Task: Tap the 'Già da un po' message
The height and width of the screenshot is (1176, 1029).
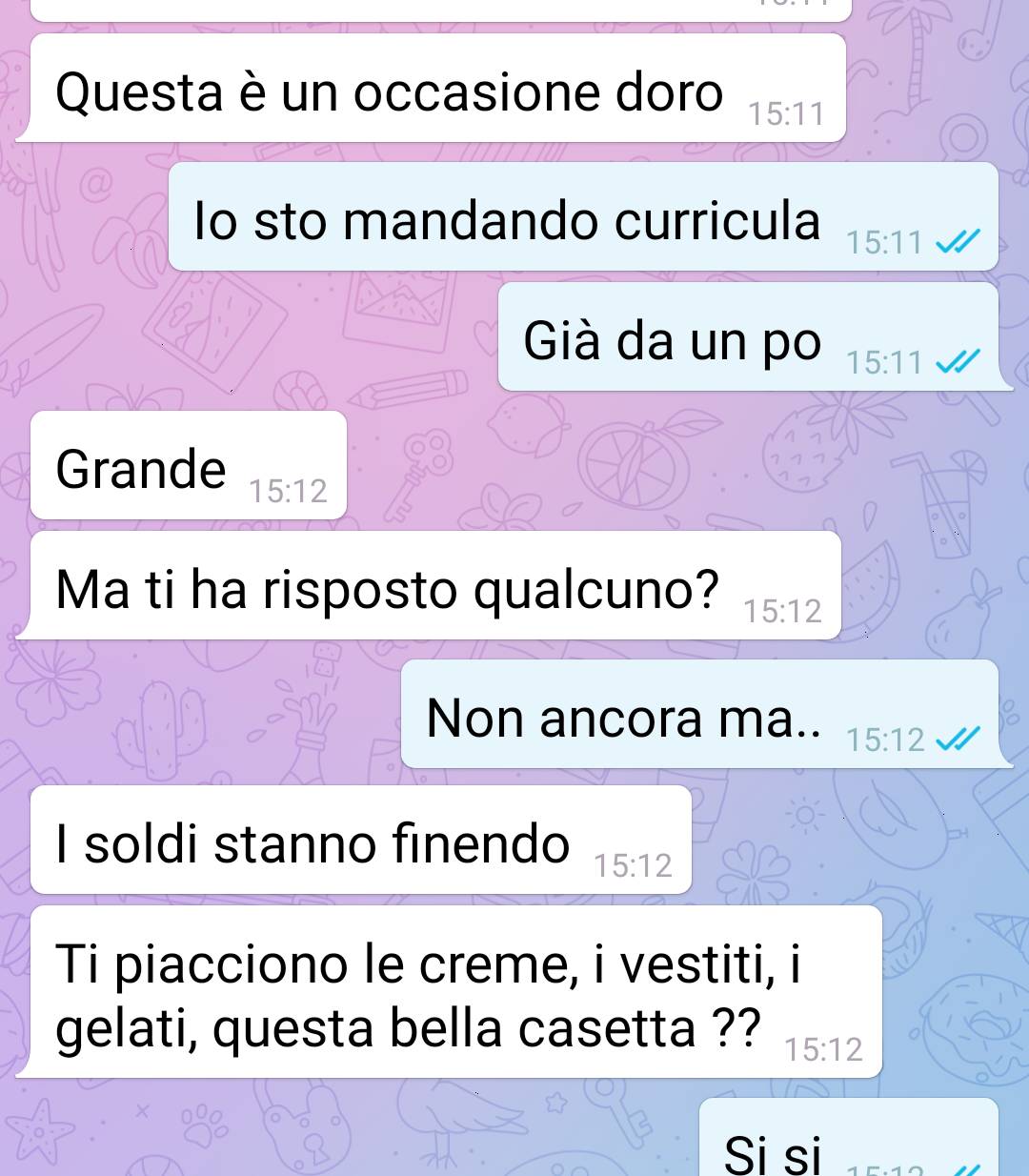Action: (x=748, y=336)
